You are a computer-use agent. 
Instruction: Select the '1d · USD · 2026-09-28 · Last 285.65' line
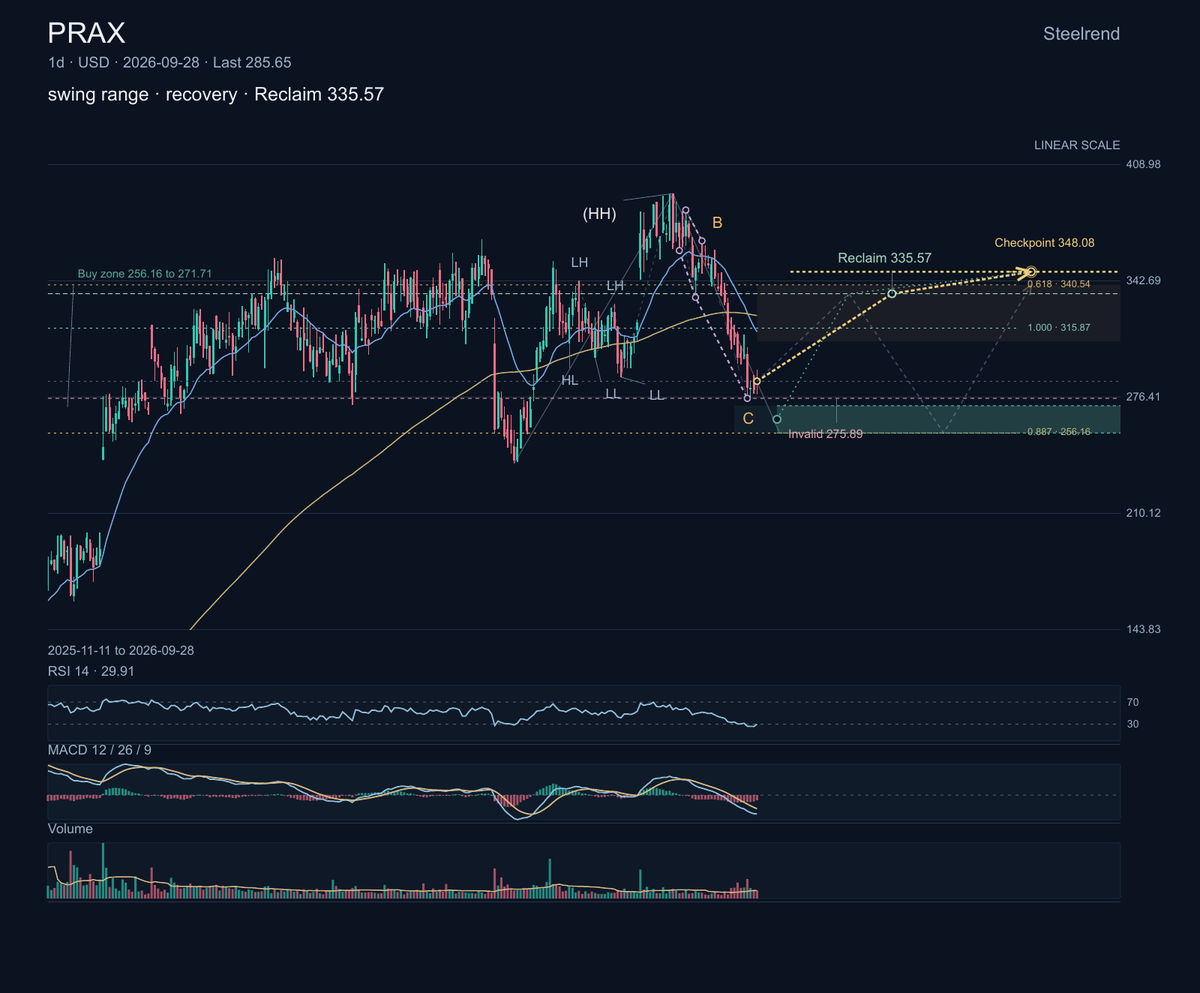(170, 62)
